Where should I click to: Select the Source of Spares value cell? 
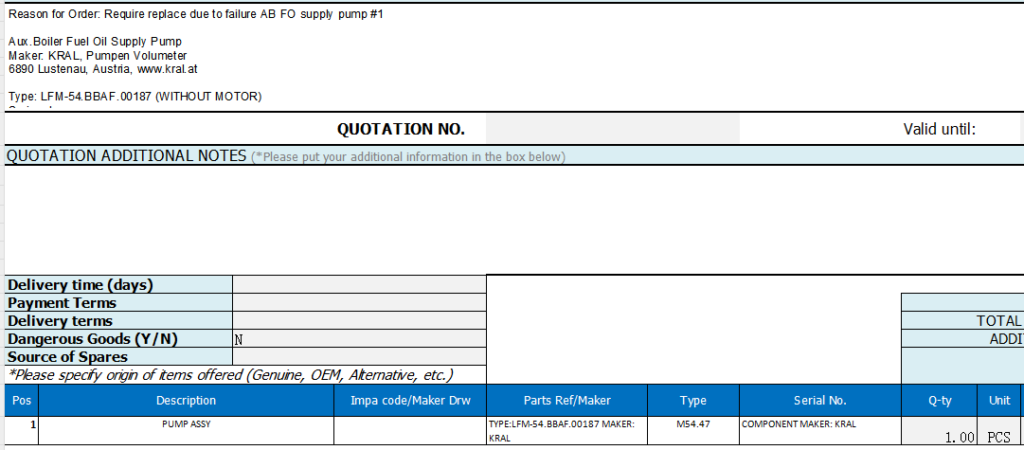click(359, 357)
